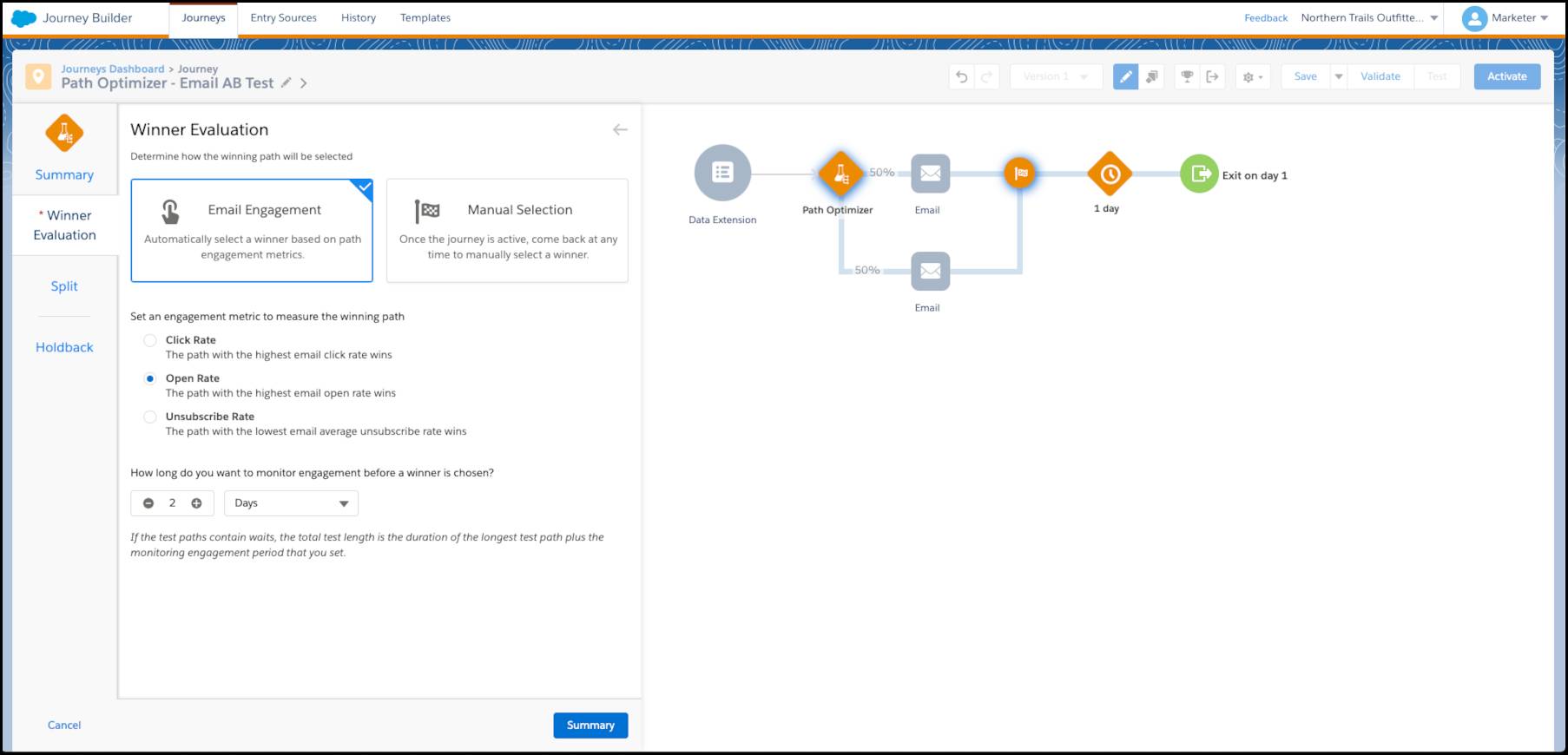The image size is (1568, 755).
Task: Select the Data Extension node on canvas
Action: click(x=722, y=173)
